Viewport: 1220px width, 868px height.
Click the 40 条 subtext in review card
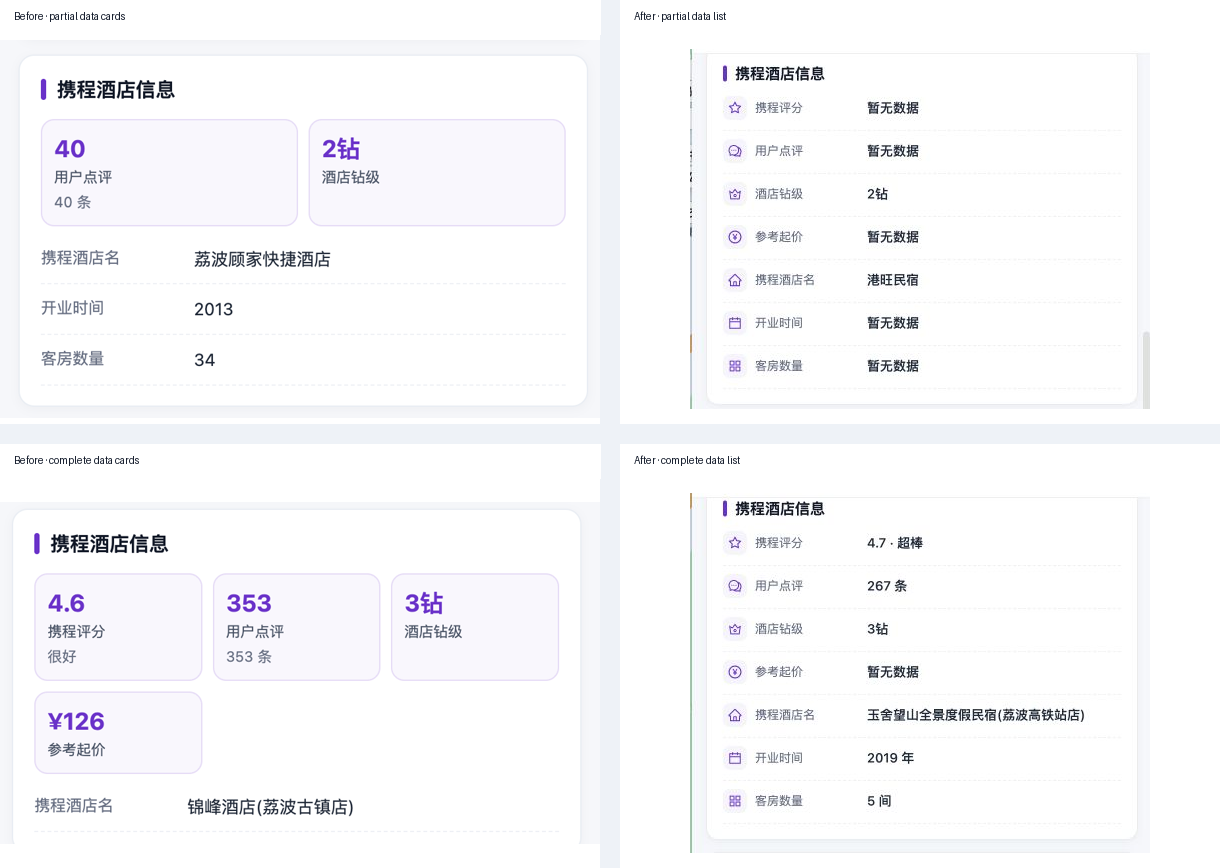point(73,202)
